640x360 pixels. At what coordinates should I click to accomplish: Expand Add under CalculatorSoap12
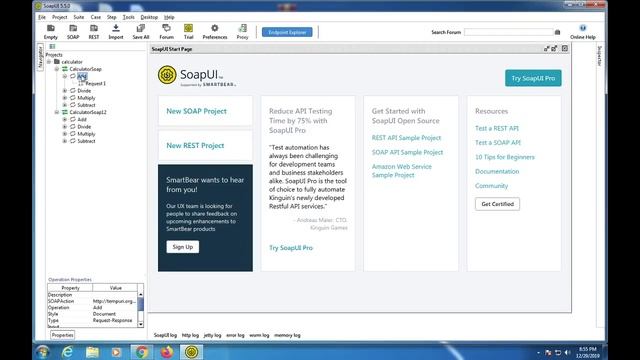(64, 120)
